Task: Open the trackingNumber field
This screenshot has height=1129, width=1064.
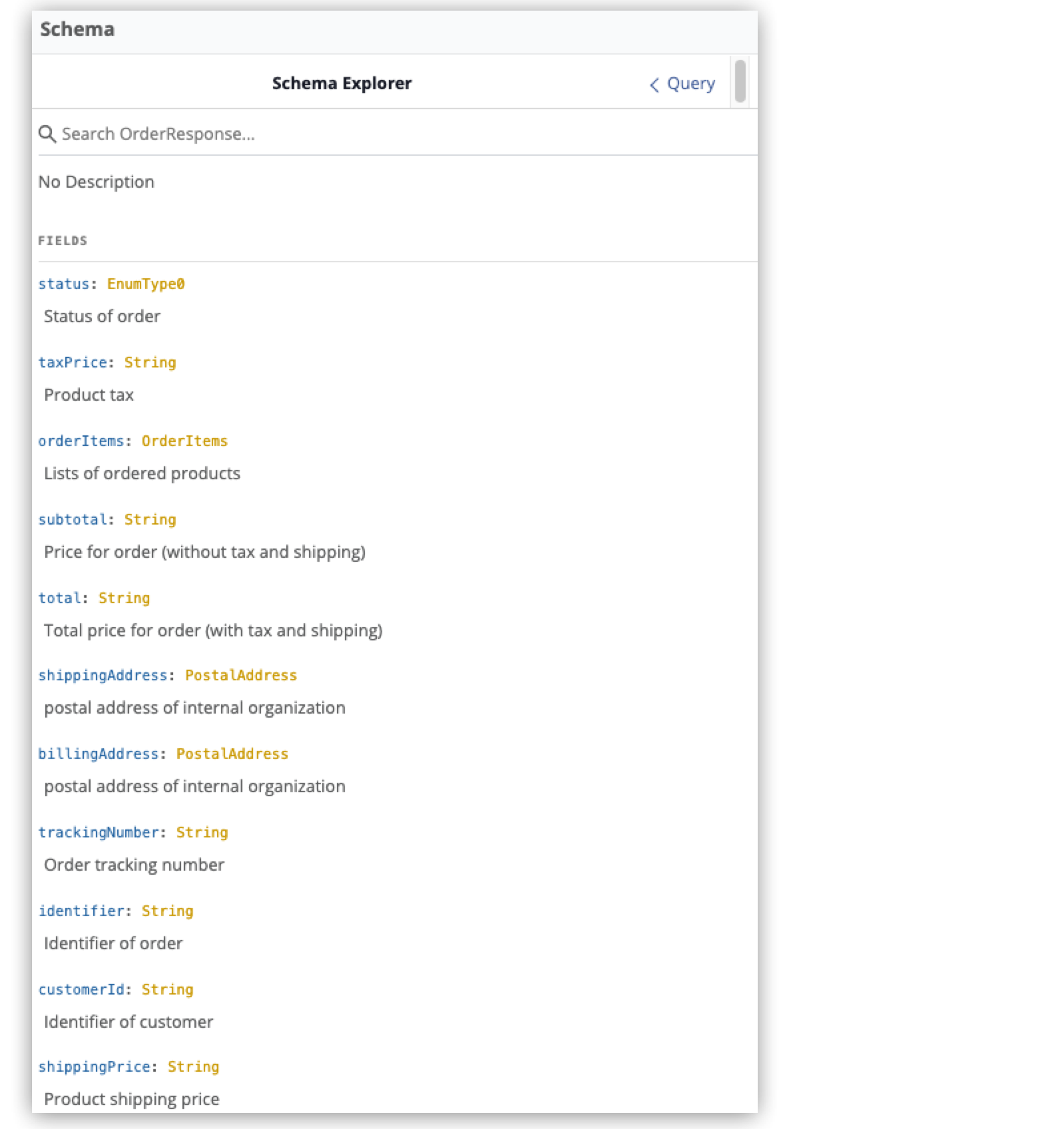Action: coord(98,833)
